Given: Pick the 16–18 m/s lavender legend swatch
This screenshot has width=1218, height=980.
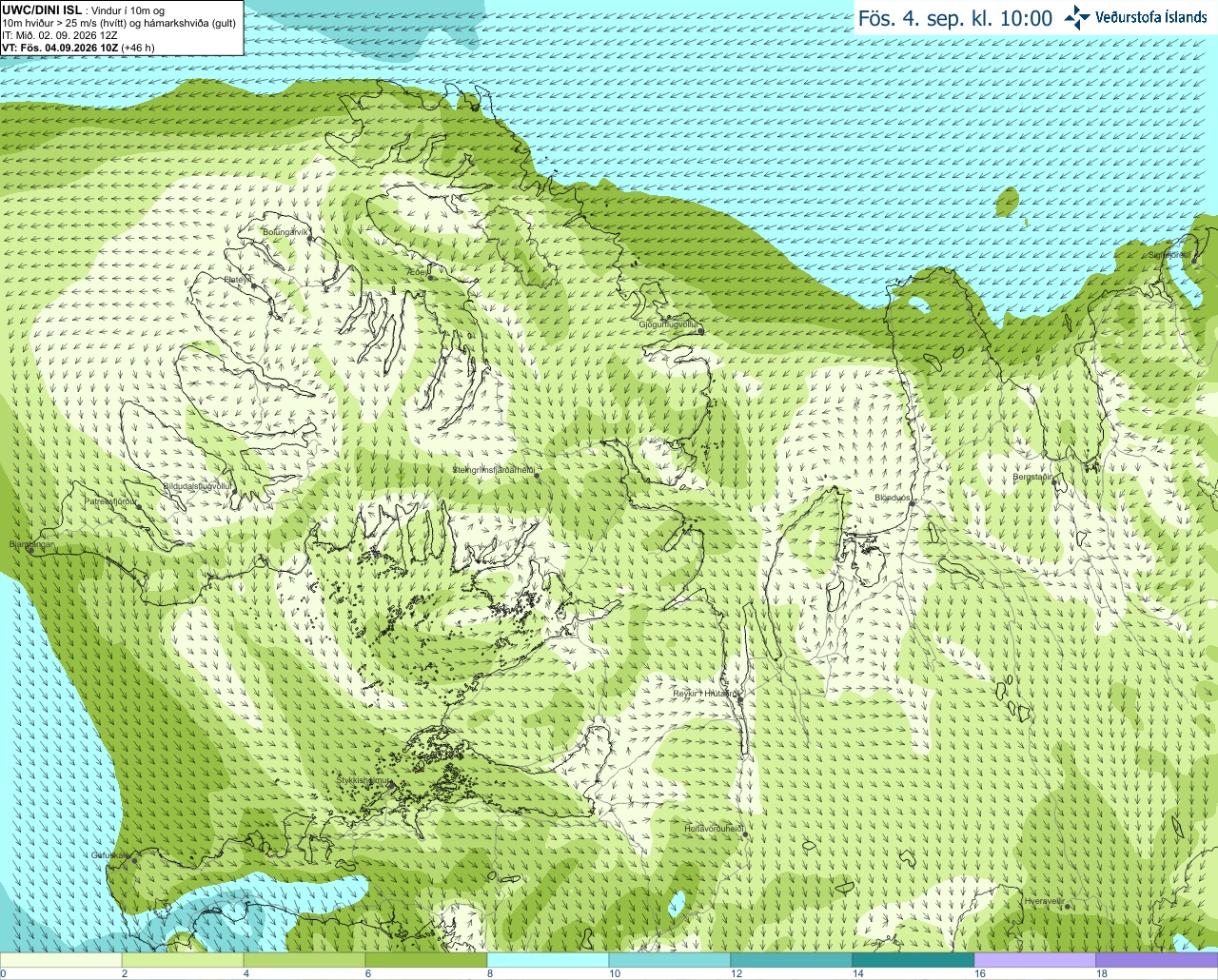Looking at the screenshot, I should point(1035,960).
